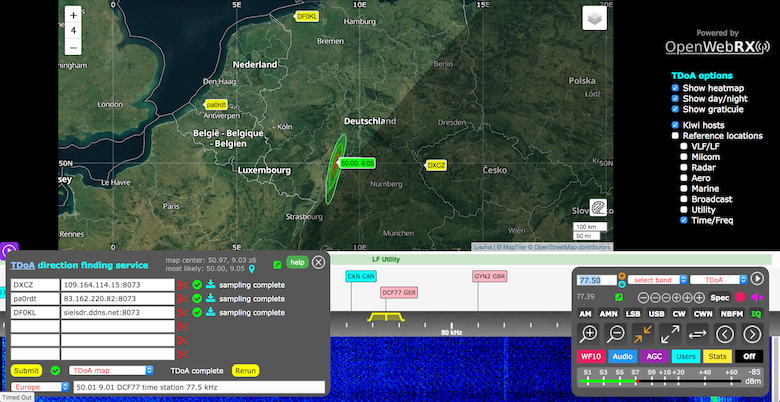Remove DXCZ host with scissors icon
Screen dimensions: 780x402
pos(182,285)
